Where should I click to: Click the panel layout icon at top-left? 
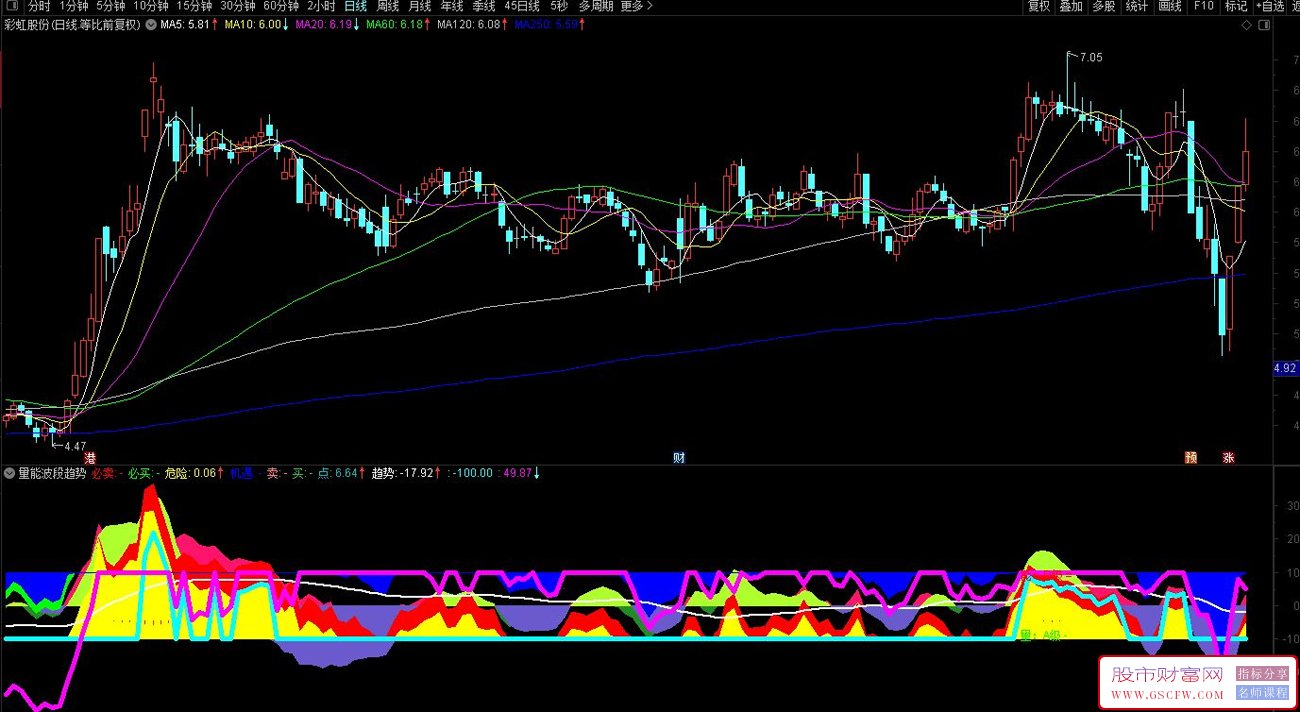(13, 6)
